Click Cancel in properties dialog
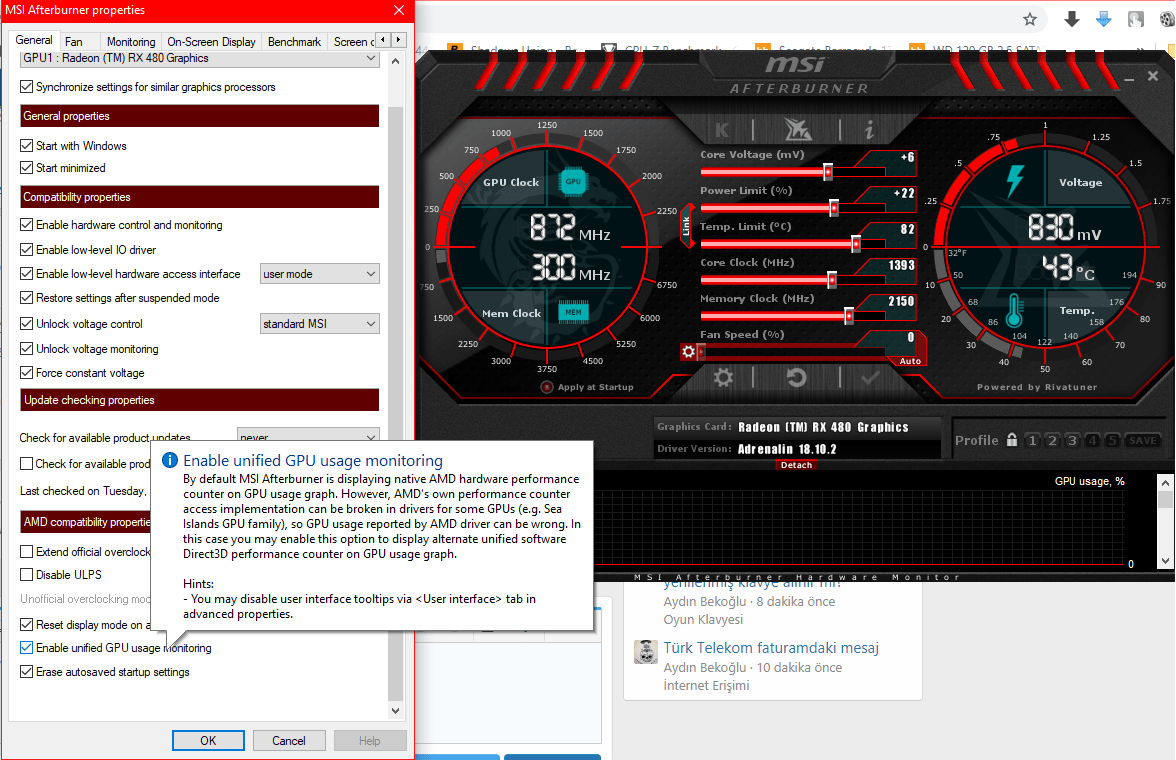This screenshot has height=760, width=1176. click(289, 740)
